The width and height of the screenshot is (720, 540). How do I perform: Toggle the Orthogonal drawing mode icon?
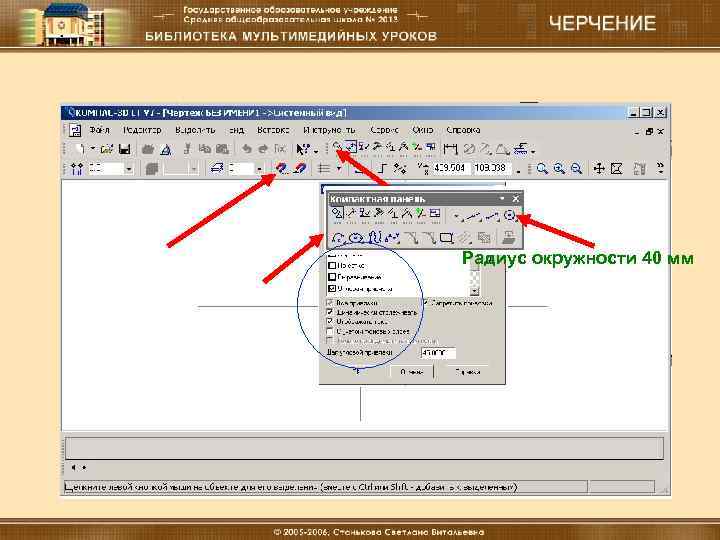coord(382,169)
